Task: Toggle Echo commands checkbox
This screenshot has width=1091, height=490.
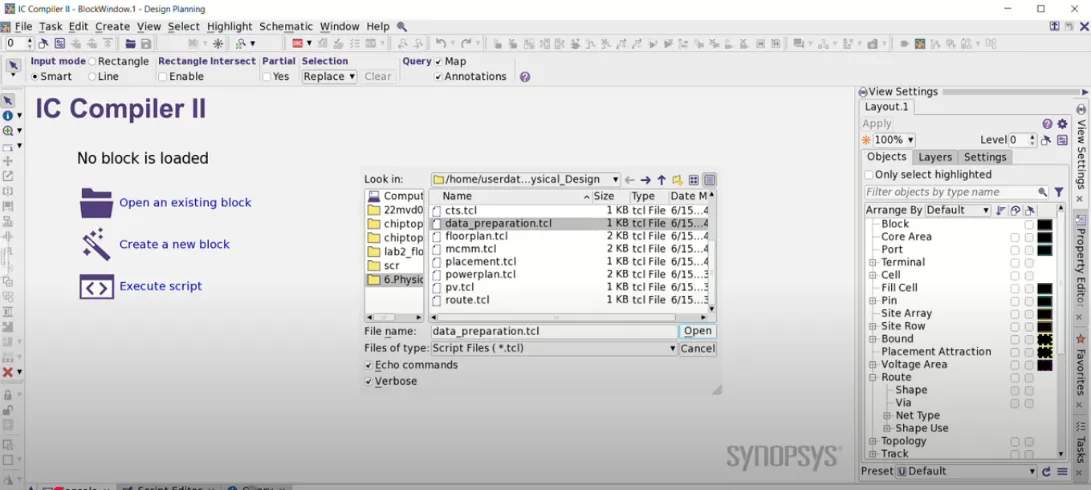Action: click(368, 365)
